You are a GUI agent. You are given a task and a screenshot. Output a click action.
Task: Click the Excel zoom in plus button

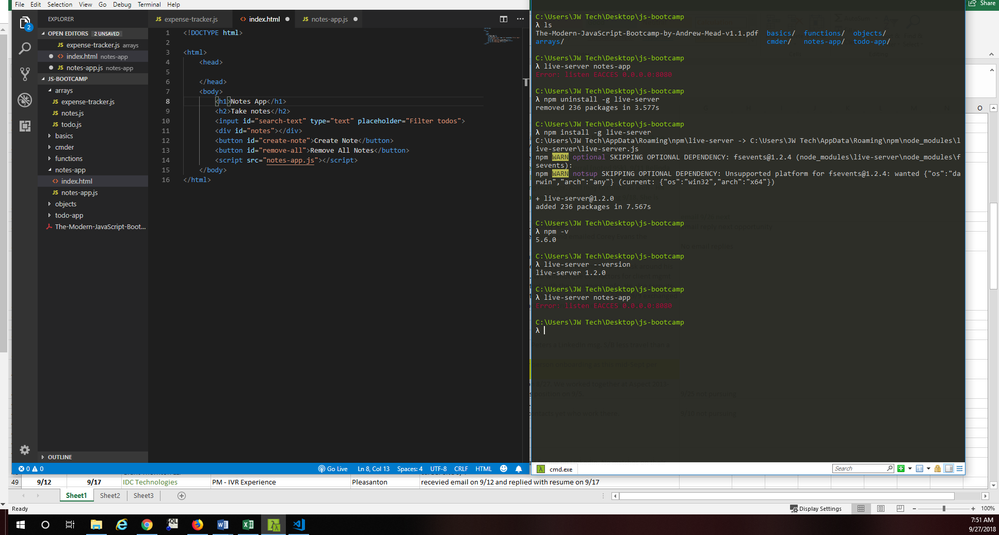tap(974, 508)
